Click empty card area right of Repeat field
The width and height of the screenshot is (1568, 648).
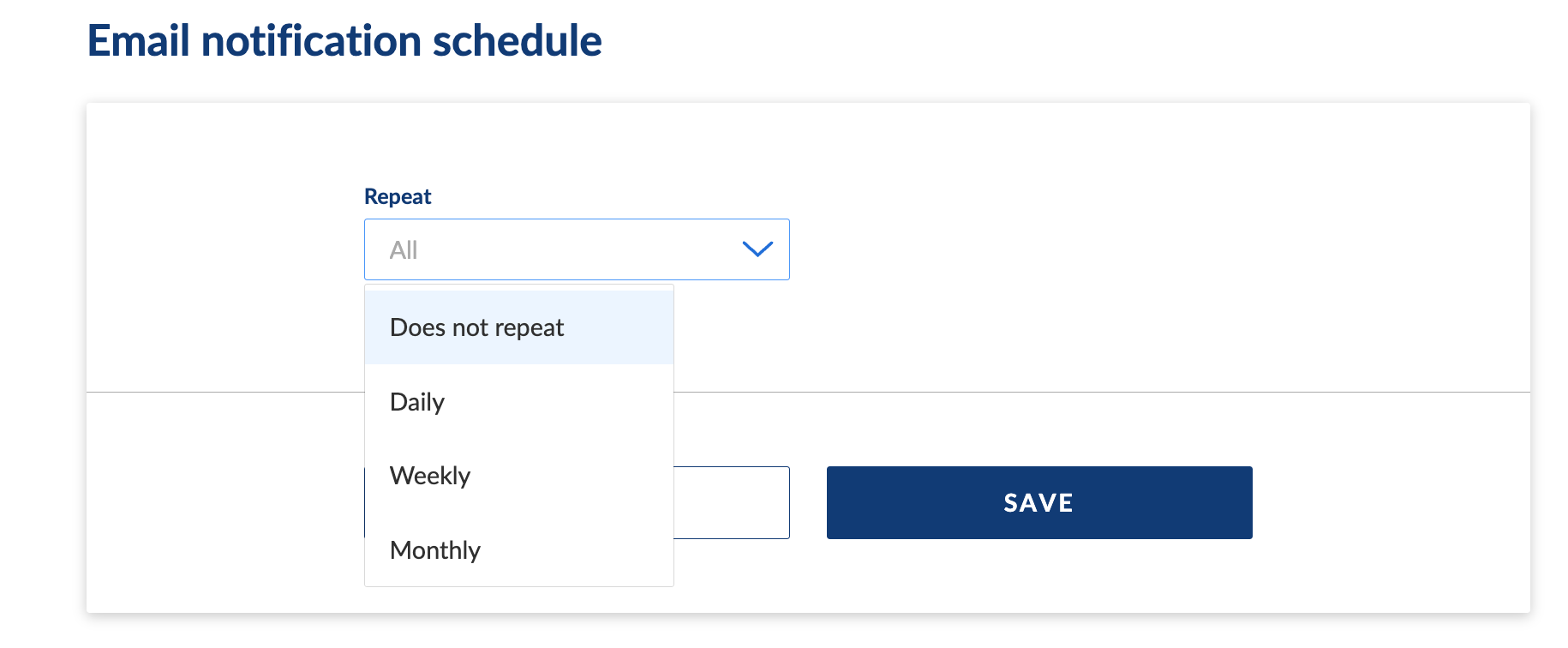[1157, 249]
